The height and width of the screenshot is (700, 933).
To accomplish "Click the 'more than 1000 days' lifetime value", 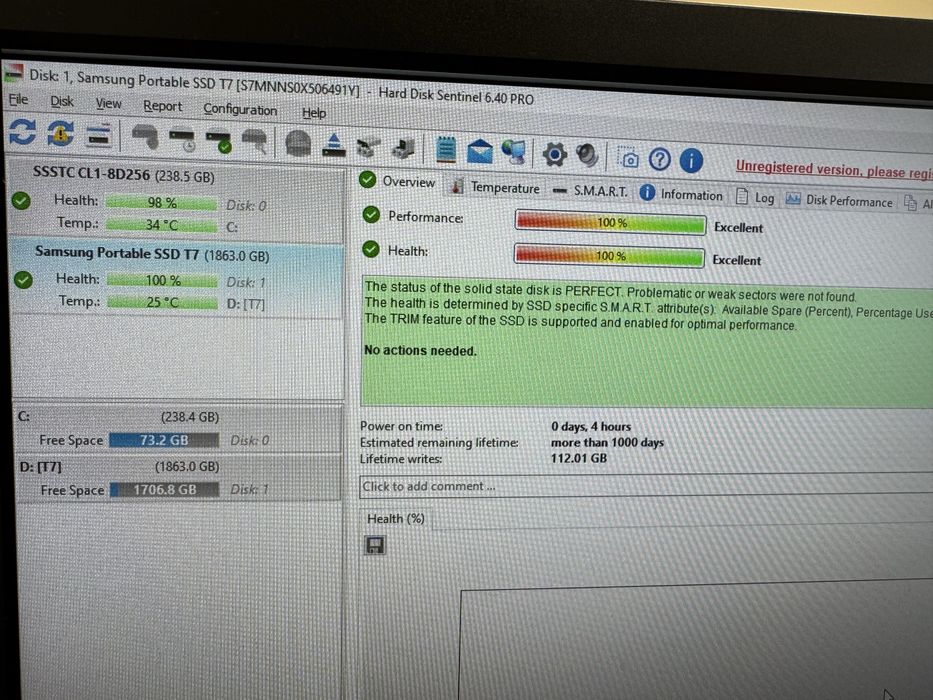I will 607,442.
